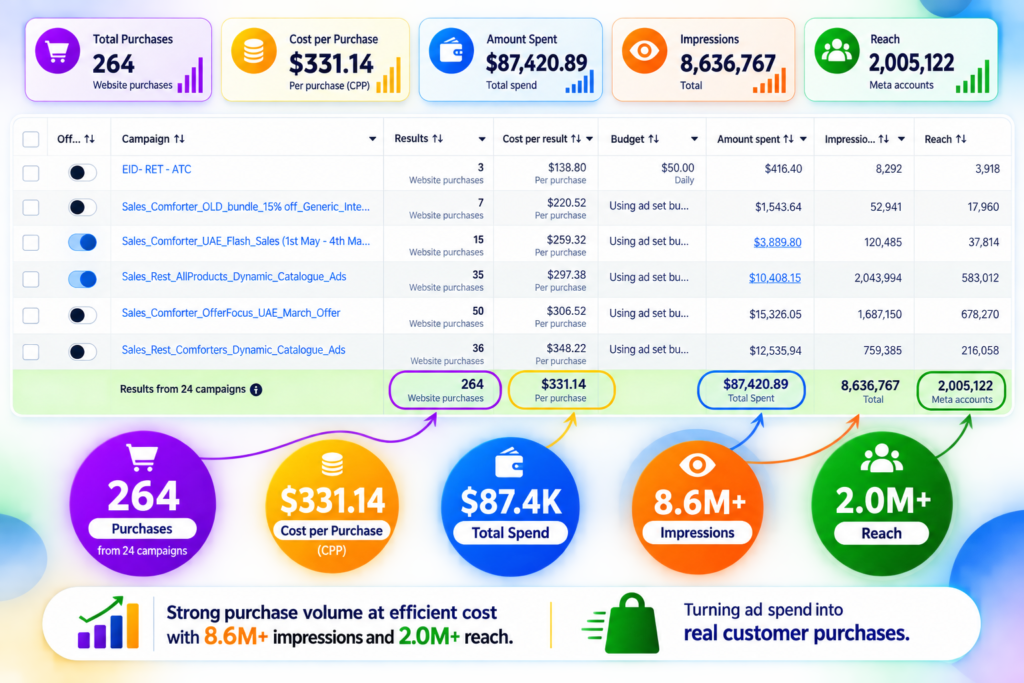Viewport: 1024px width, 683px height.
Task: Open the EID- RET - ATC campaign link
Action: [x=157, y=170]
